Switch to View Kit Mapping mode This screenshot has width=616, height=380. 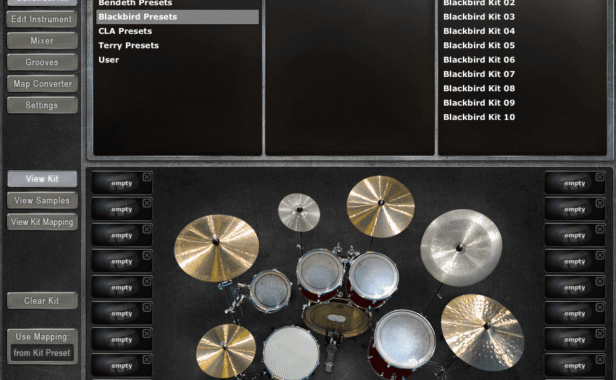pyautogui.click(x=42, y=222)
